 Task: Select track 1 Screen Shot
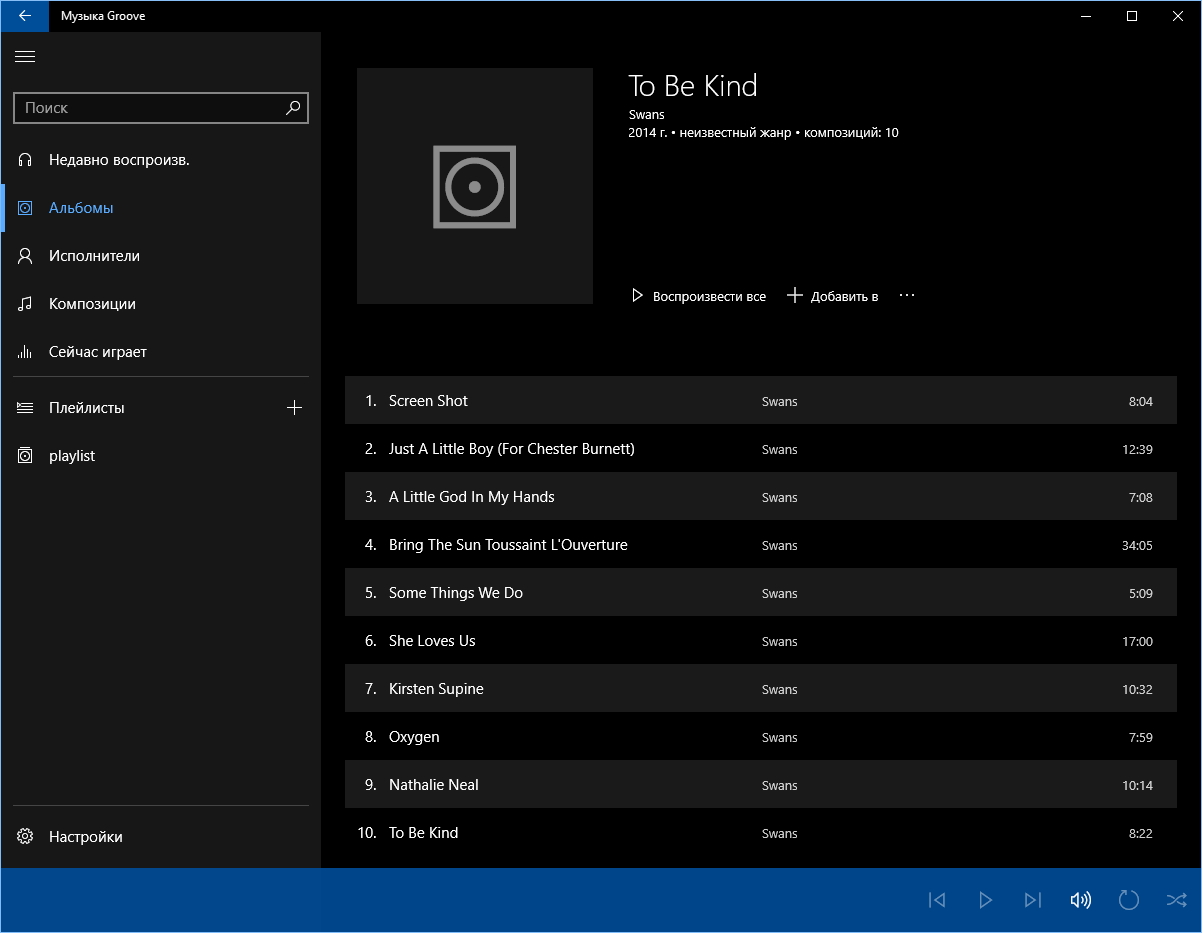[761, 401]
